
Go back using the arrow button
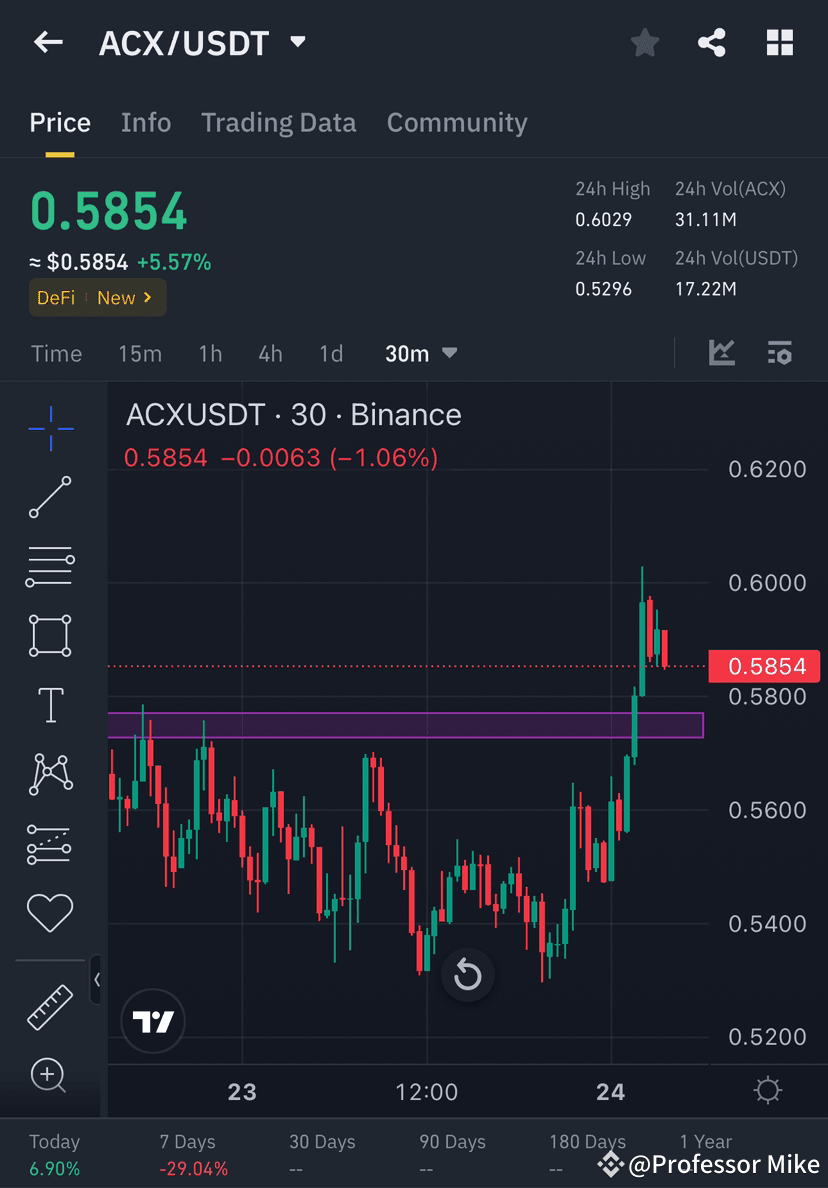[48, 42]
